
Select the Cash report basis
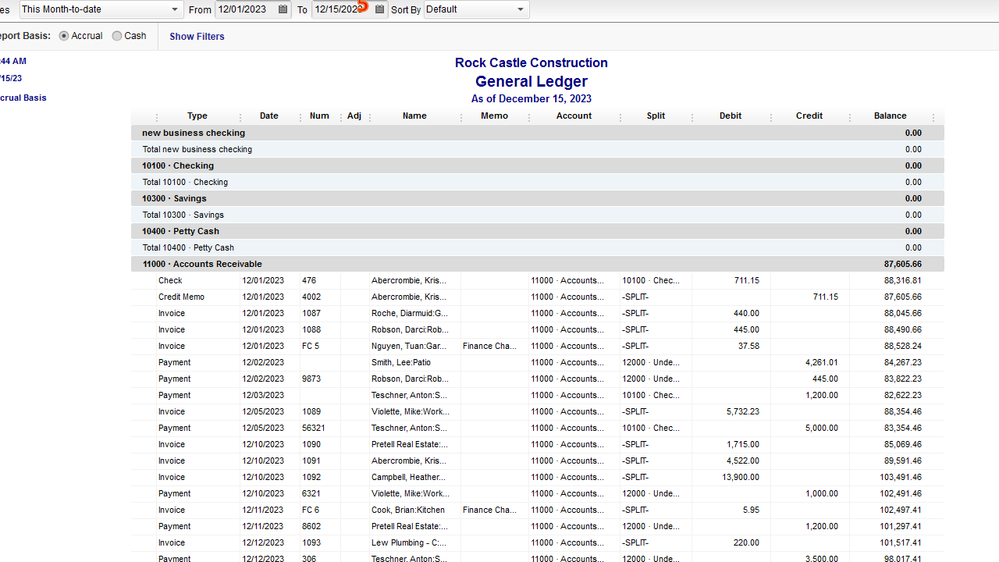(118, 36)
